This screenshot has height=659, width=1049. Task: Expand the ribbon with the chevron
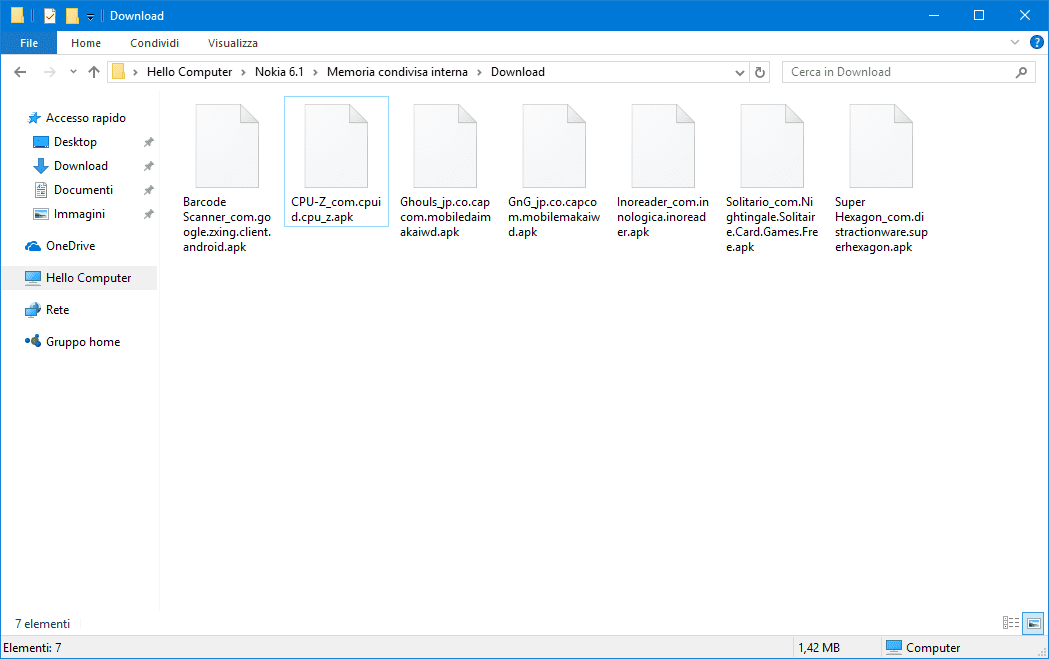point(1015,43)
